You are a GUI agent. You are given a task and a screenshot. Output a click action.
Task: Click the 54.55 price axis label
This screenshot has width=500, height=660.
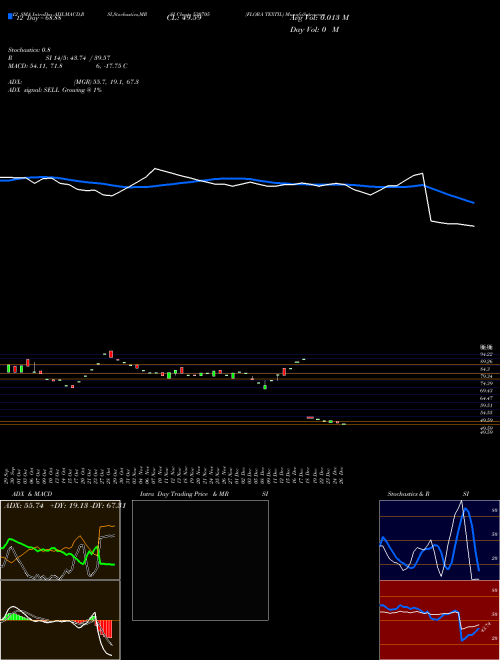tap(486, 412)
